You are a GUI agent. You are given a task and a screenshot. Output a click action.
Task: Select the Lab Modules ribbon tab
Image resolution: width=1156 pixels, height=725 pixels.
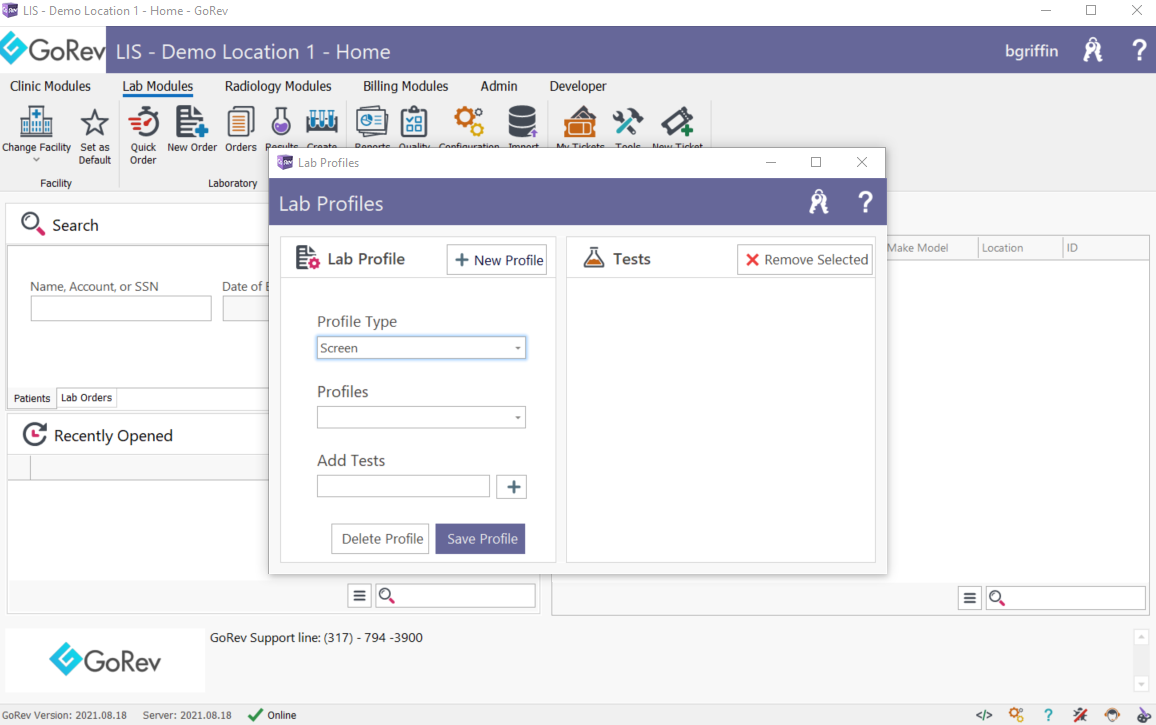(158, 86)
